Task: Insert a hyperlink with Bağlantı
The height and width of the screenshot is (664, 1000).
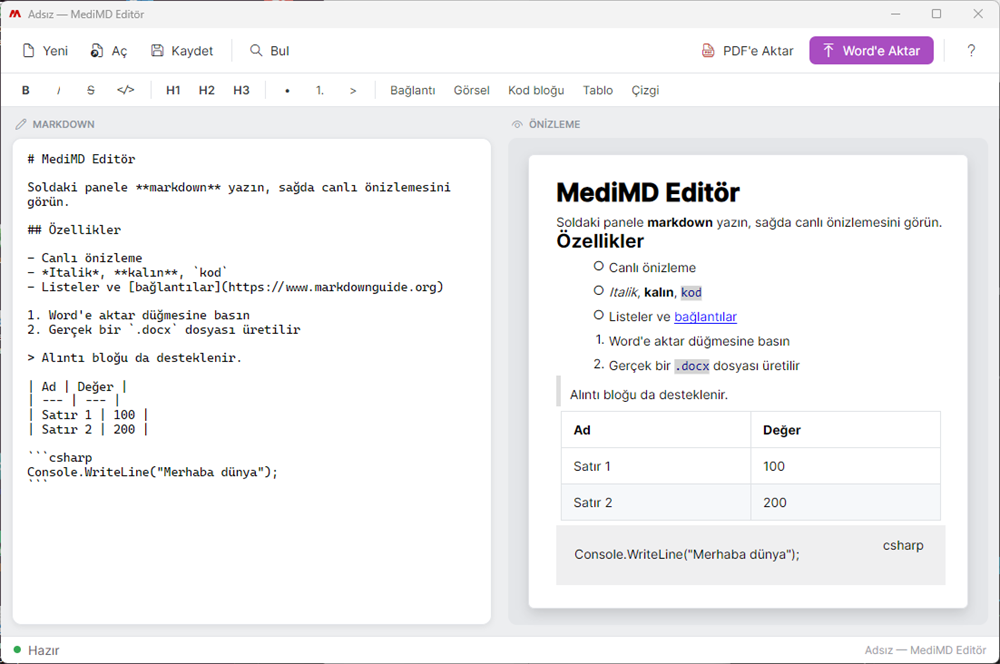Action: coord(413,91)
